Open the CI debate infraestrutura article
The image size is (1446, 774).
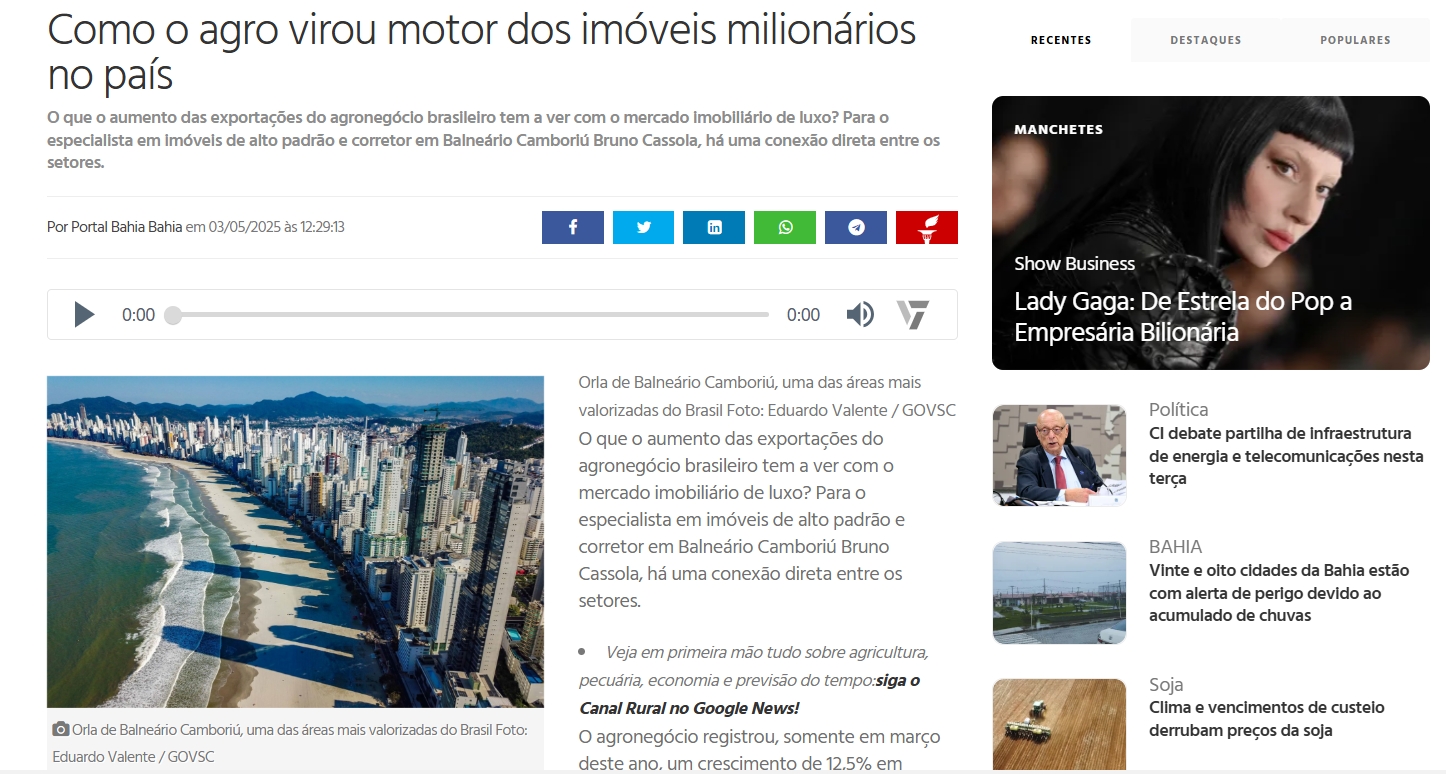tap(1286, 456)
